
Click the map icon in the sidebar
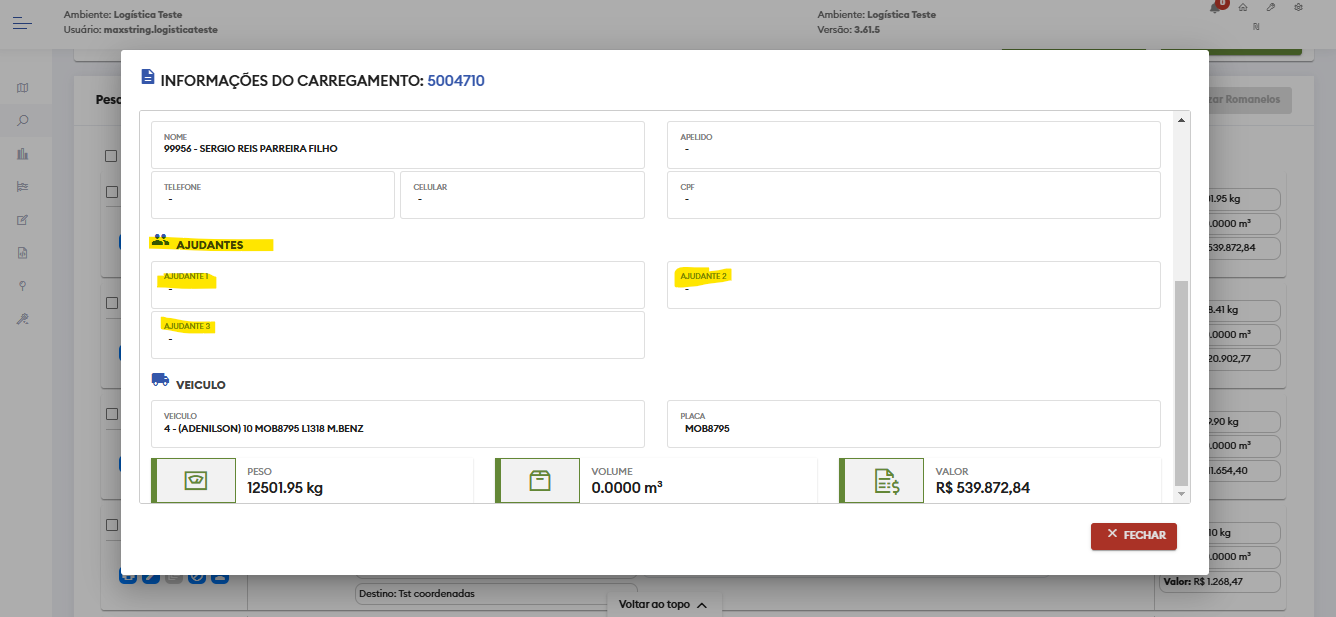(23, 88)
